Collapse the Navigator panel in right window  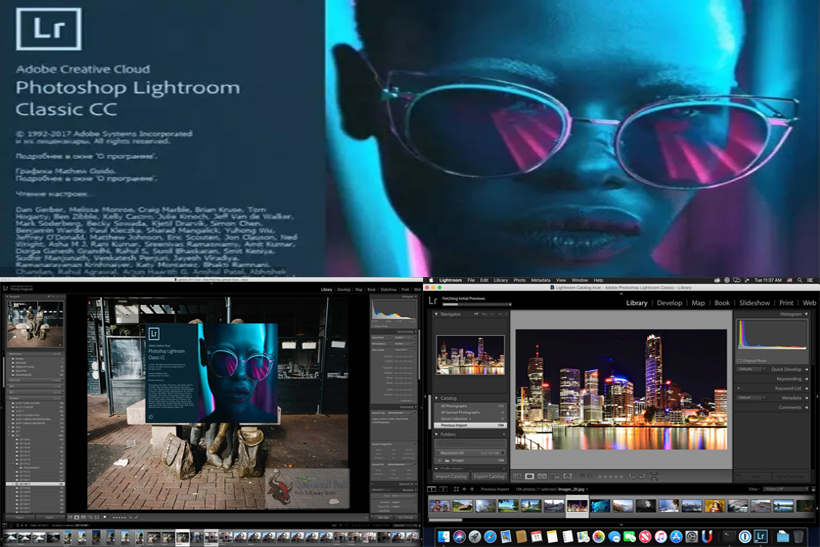click(x=437, y=314)
